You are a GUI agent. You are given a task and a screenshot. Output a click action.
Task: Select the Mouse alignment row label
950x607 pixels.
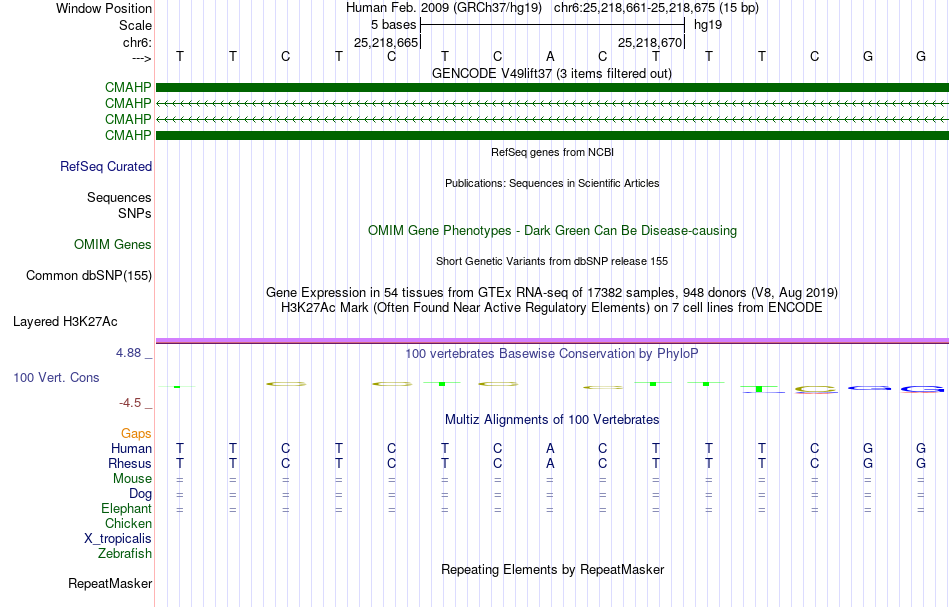(x=132, y=479)
